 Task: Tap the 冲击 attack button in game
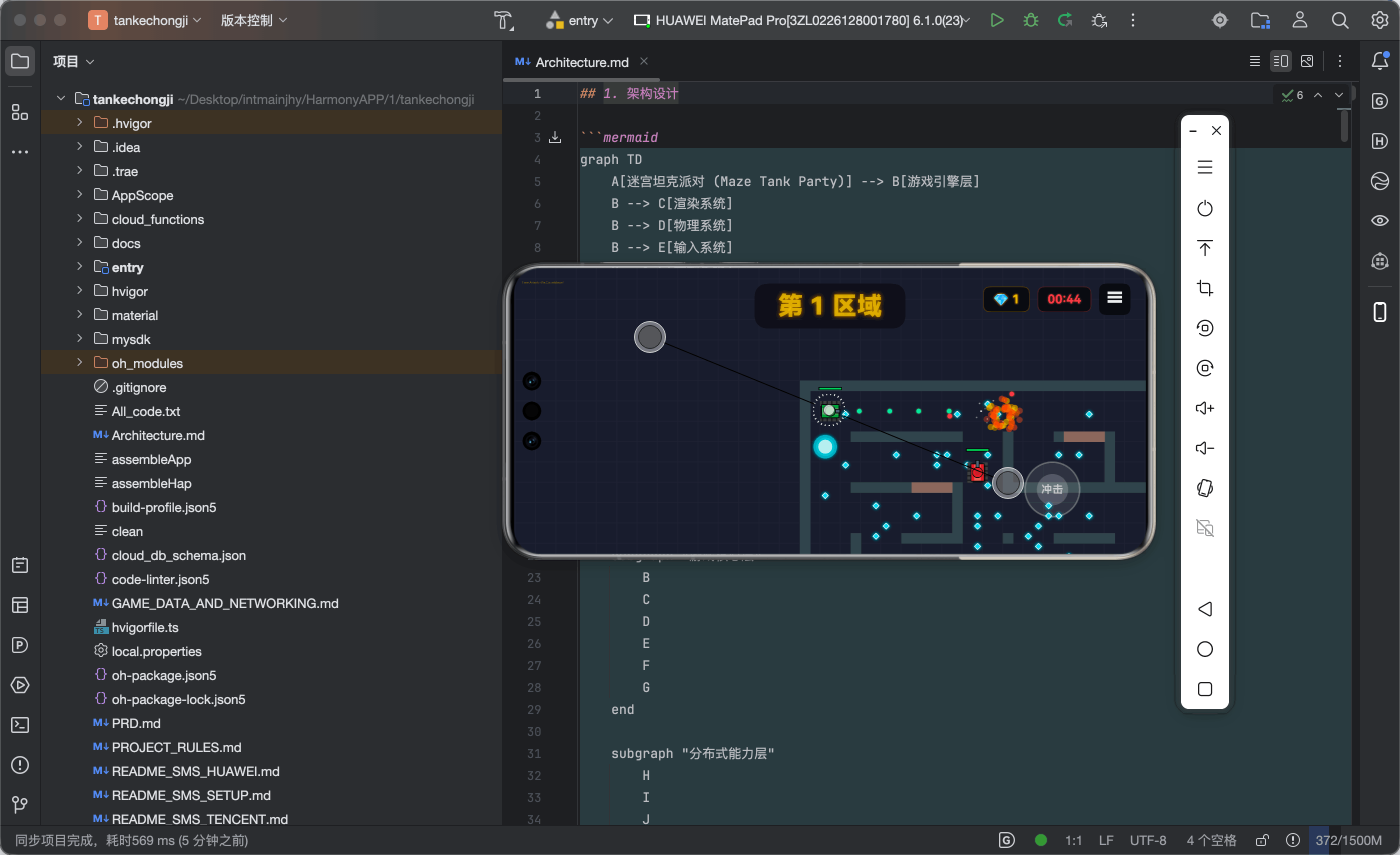pyautogui.click(x=1051, y=488)
